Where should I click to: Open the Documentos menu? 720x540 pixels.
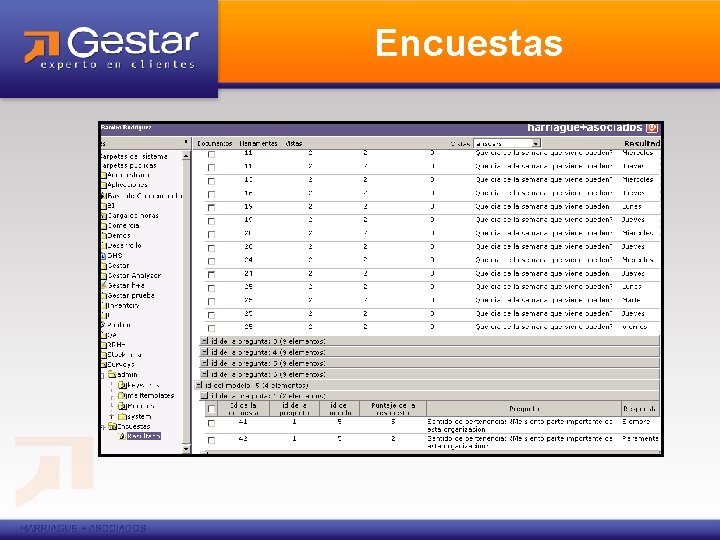[214, 144]
